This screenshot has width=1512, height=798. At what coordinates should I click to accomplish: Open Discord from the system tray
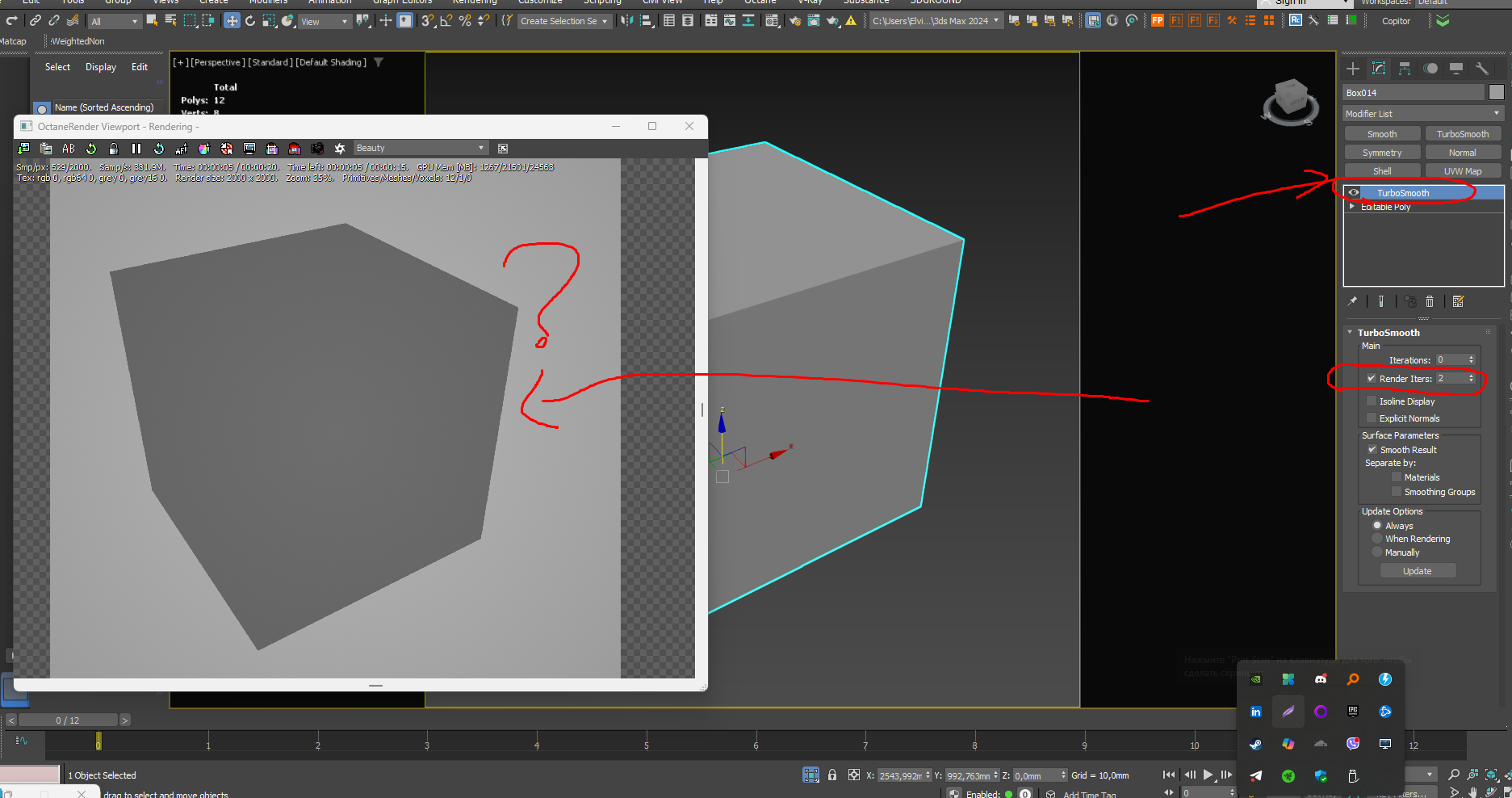click(1321, 679)
